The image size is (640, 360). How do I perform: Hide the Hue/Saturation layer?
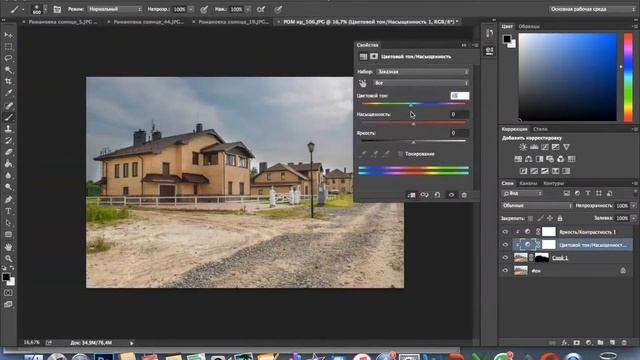point(505,245)
